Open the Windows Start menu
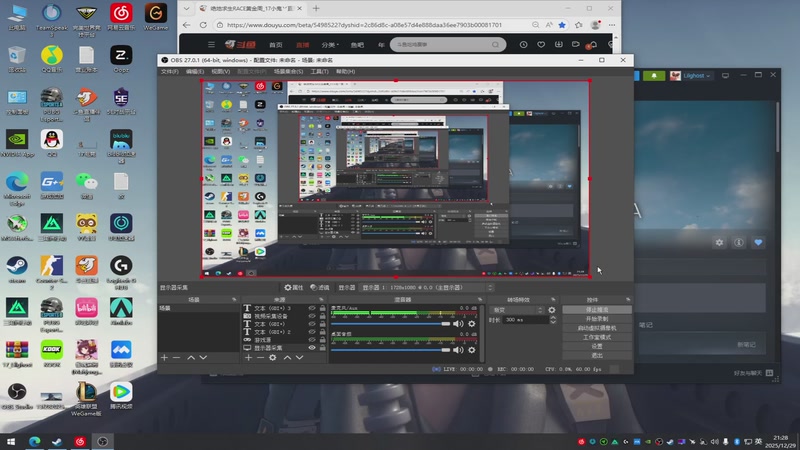 click(11, 442)
